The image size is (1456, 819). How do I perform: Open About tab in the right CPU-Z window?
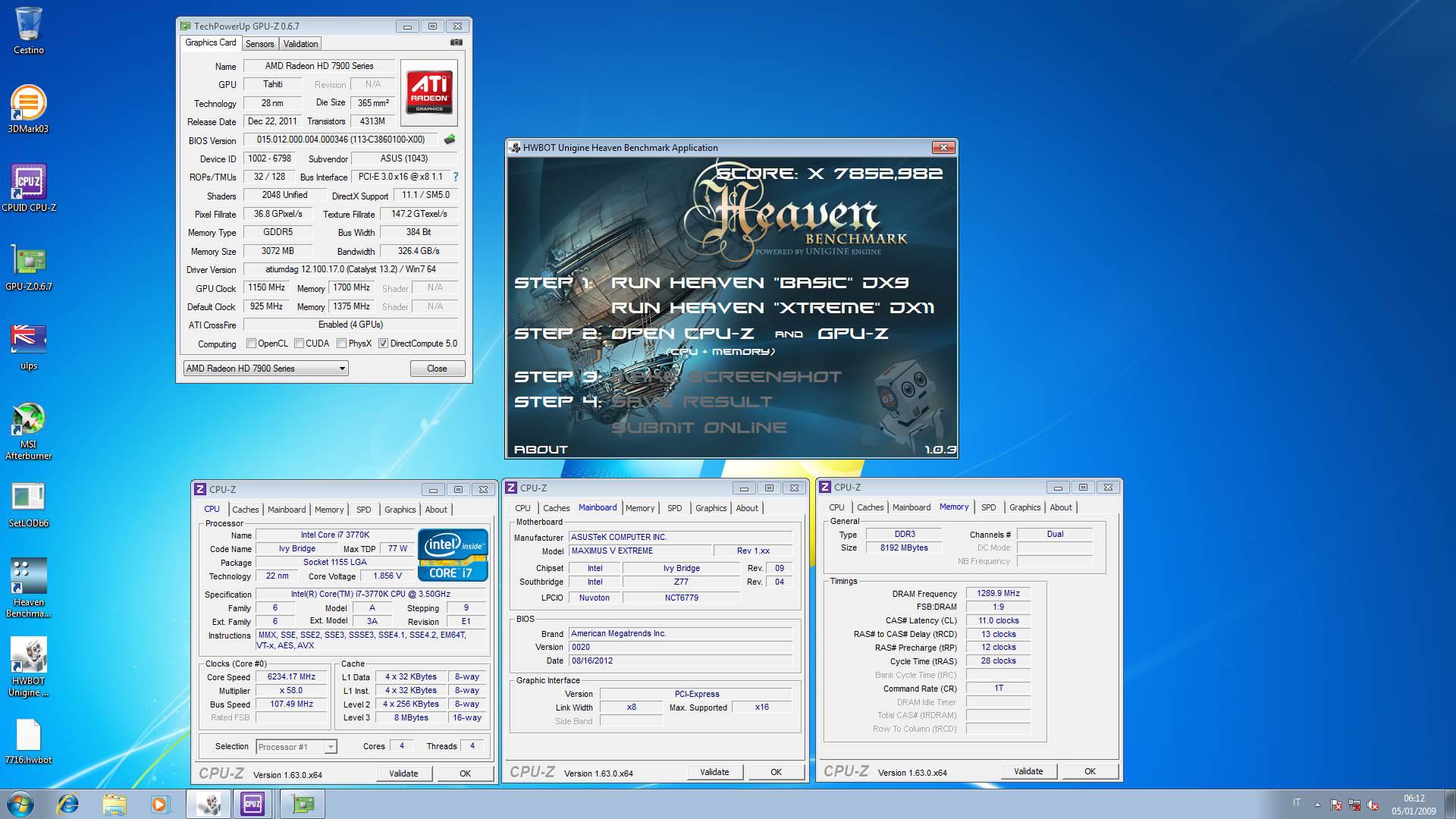[x=1061, y=507]
